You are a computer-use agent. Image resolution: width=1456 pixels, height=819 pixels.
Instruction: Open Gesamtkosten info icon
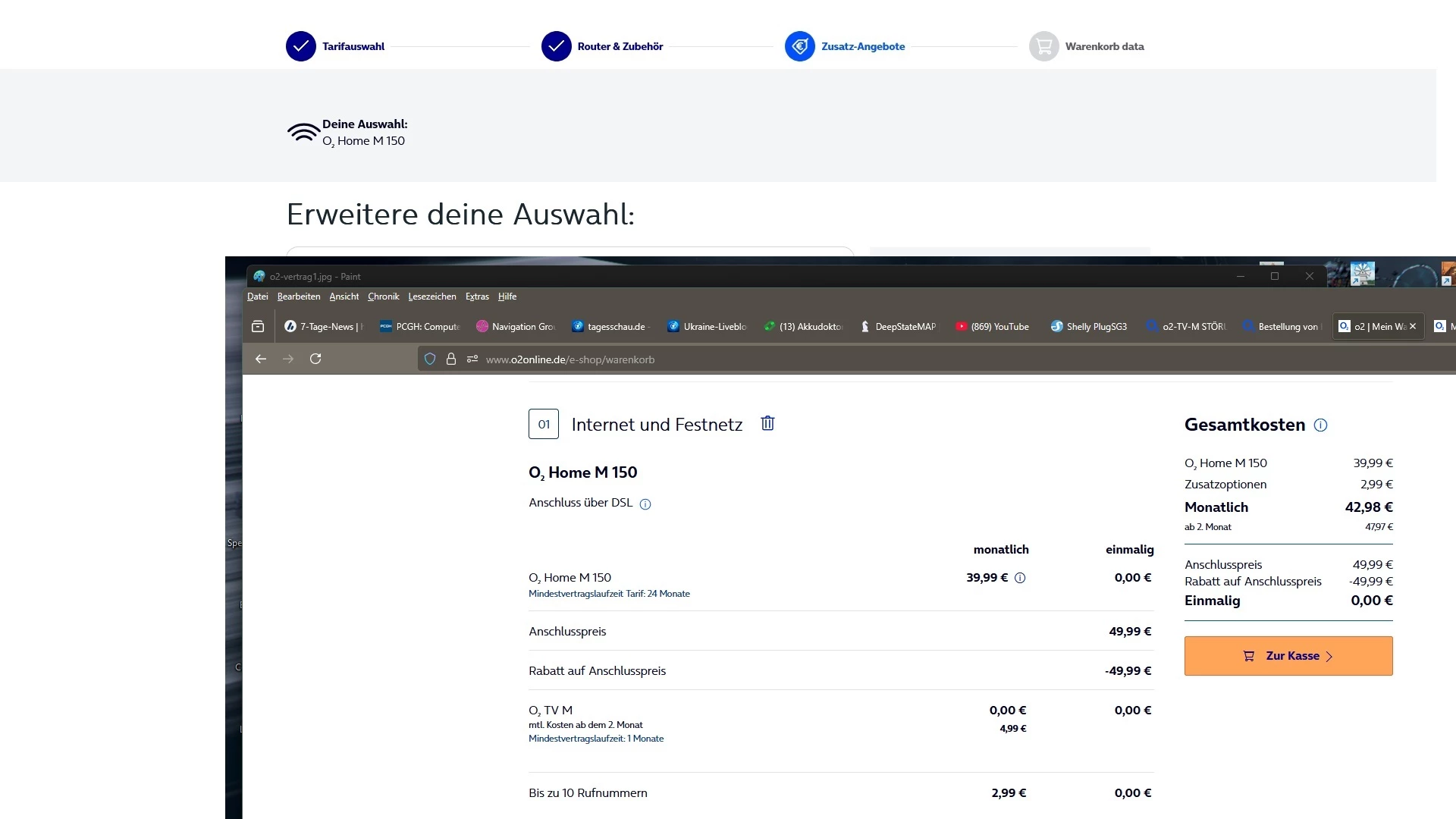pyautogui.click(x=1320, y=425)
